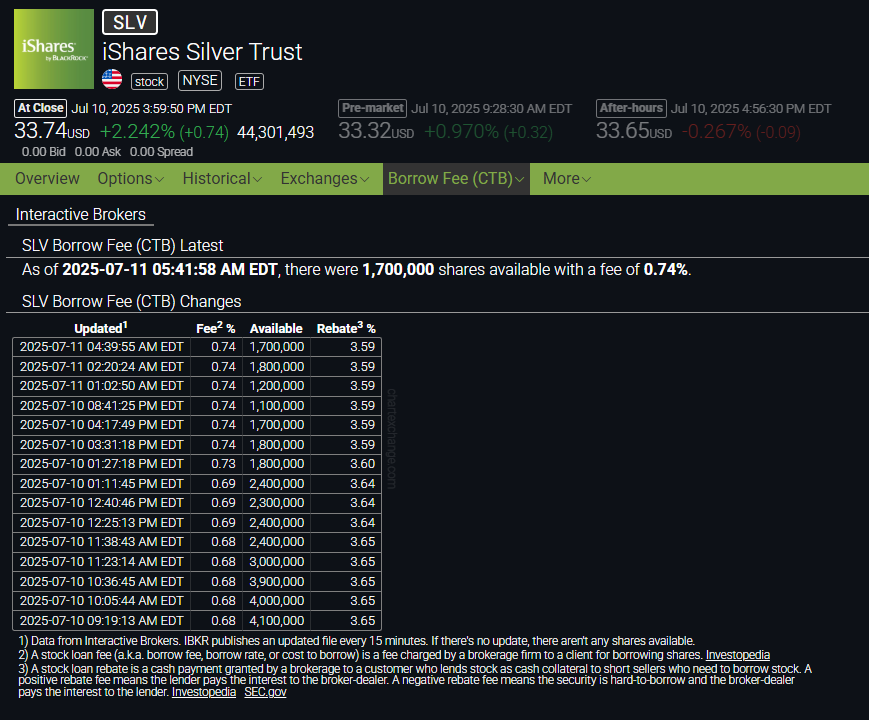Click the iShares Silver Trust title
This screenshot has height=720, width=869.
click(x=202, y=52)
